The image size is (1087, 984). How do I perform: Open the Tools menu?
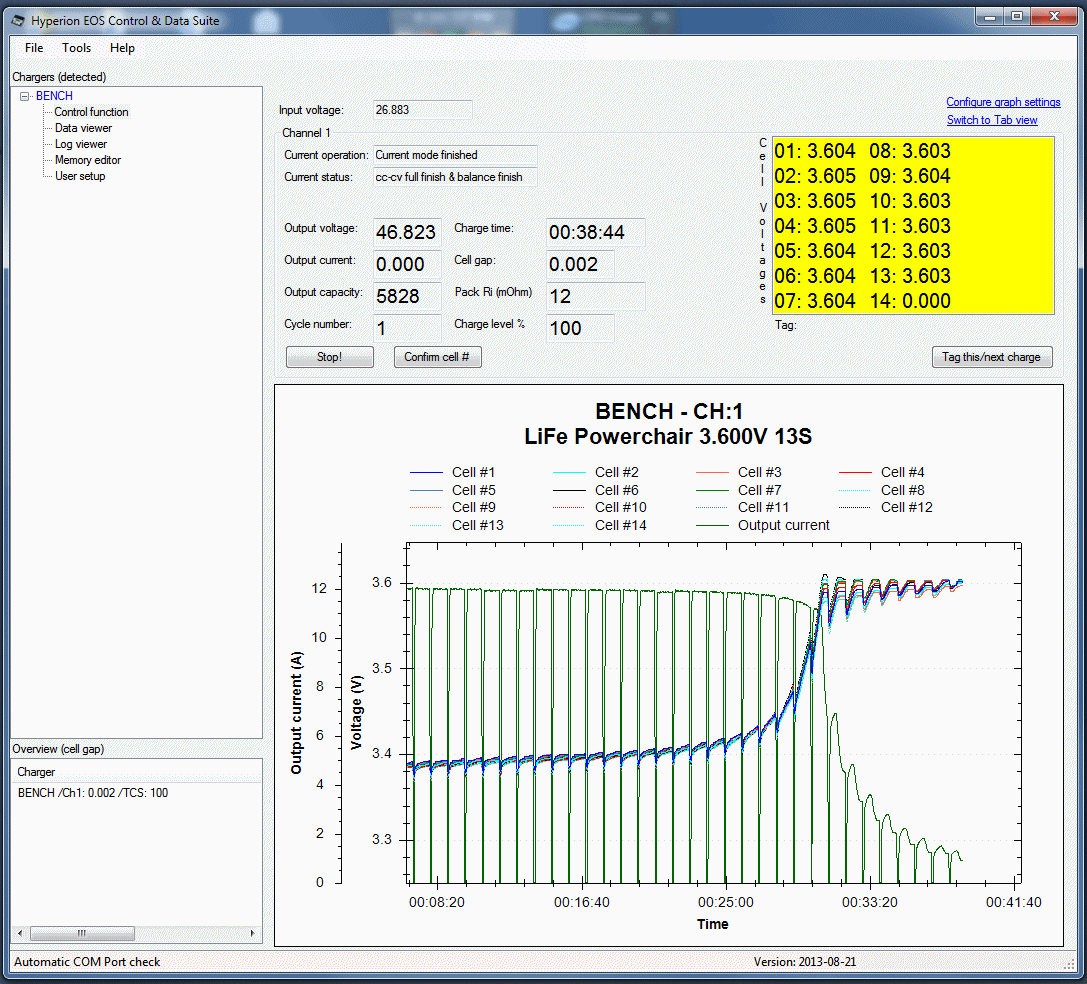click(x=76, y=48)
